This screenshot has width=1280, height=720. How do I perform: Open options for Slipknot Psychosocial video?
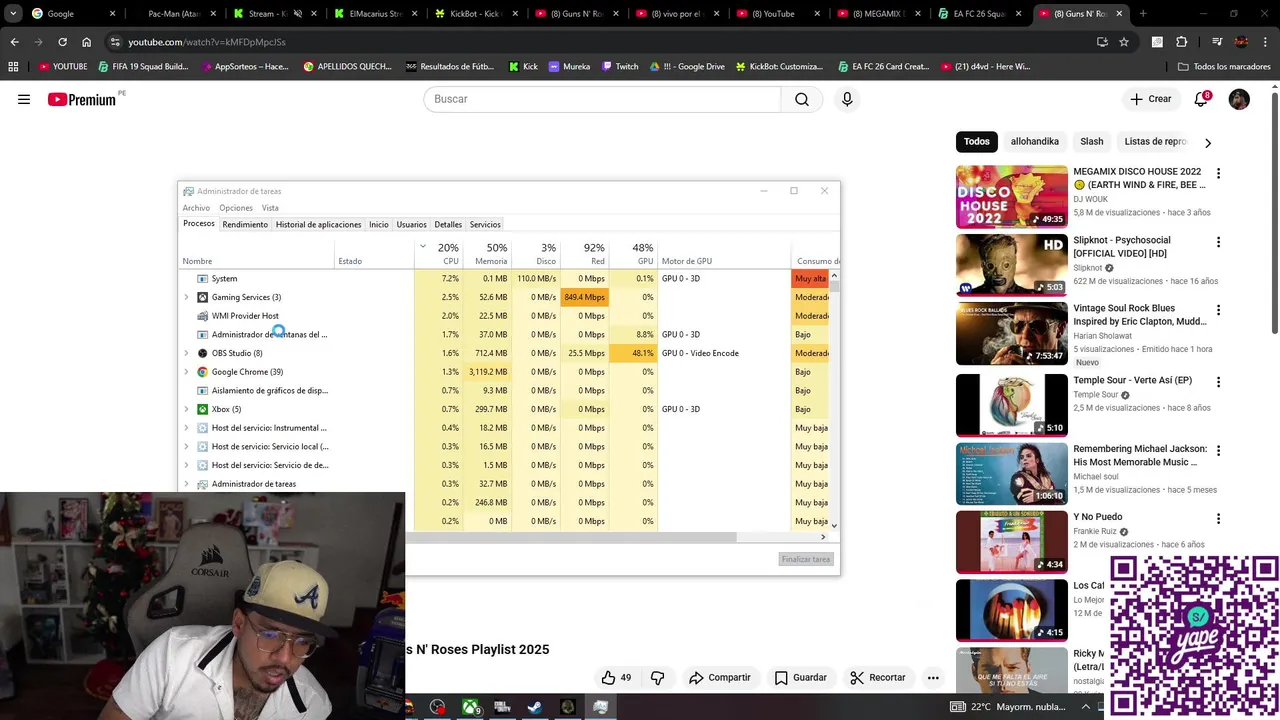[x=1218, y=242]
